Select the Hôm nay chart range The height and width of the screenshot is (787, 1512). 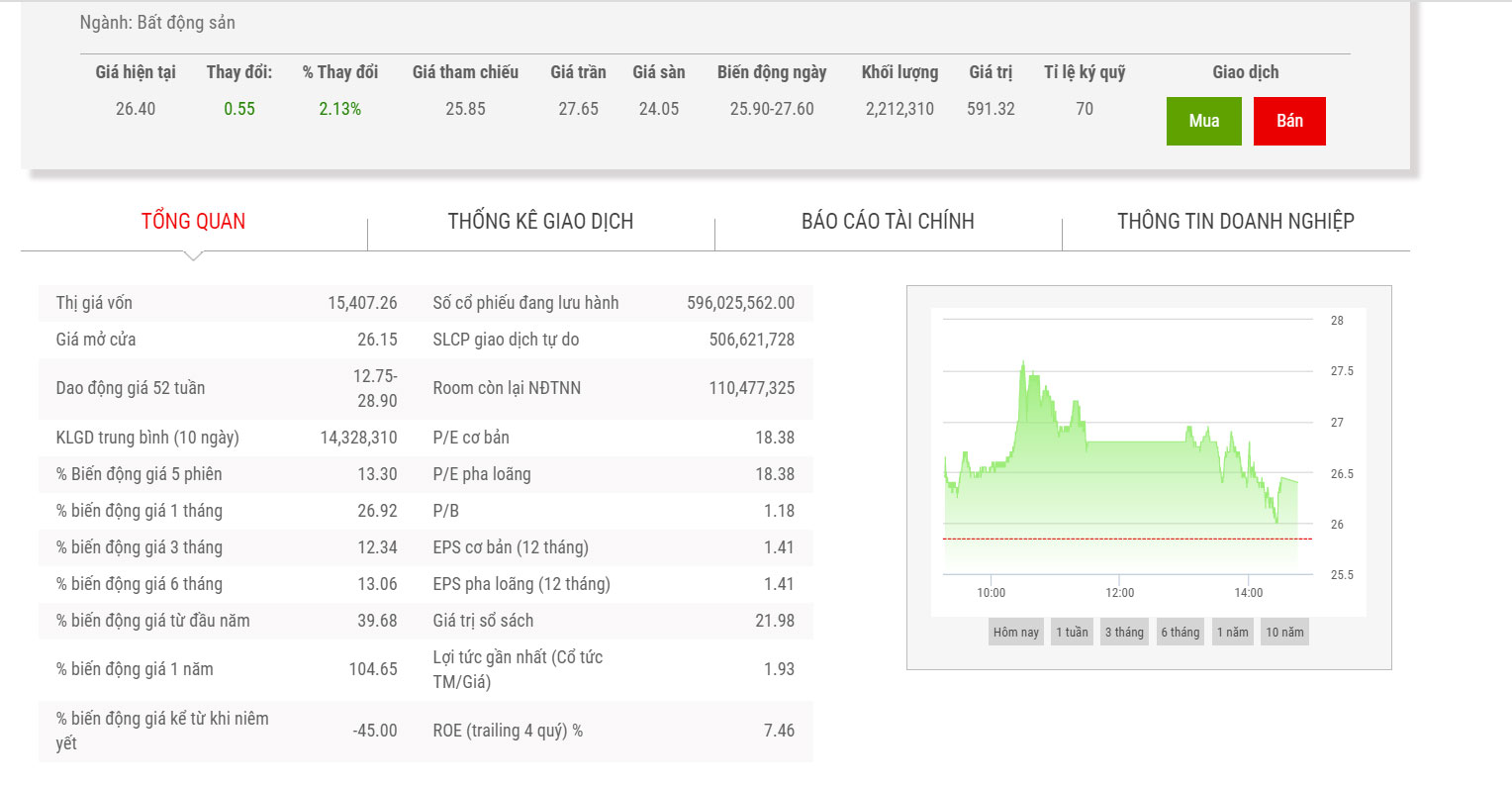pos(1015,633)
